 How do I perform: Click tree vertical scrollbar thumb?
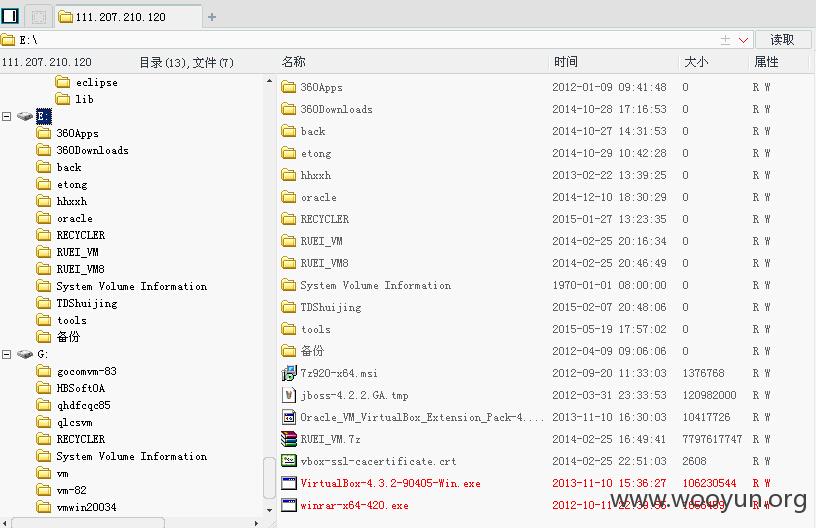[269, 477]
